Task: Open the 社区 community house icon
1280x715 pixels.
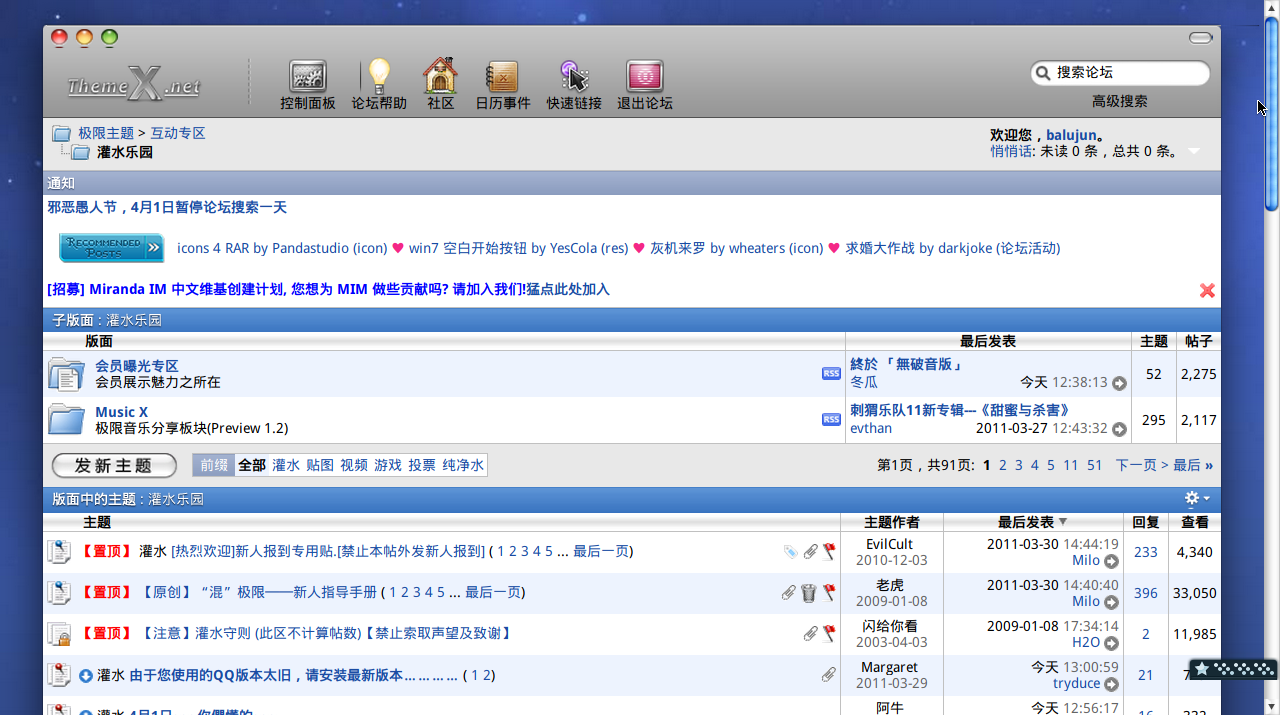Action: tap(440, 78)
